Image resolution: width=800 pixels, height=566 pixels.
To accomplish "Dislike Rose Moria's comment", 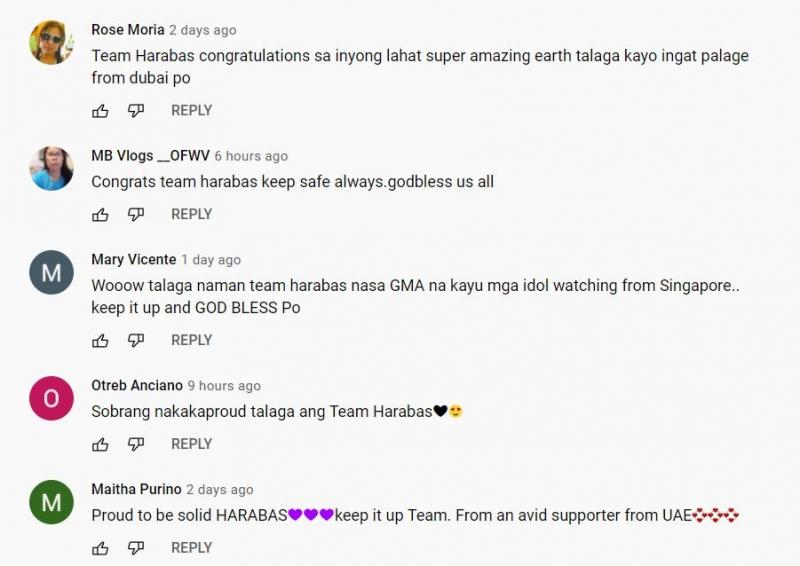I will coord(136,111).
